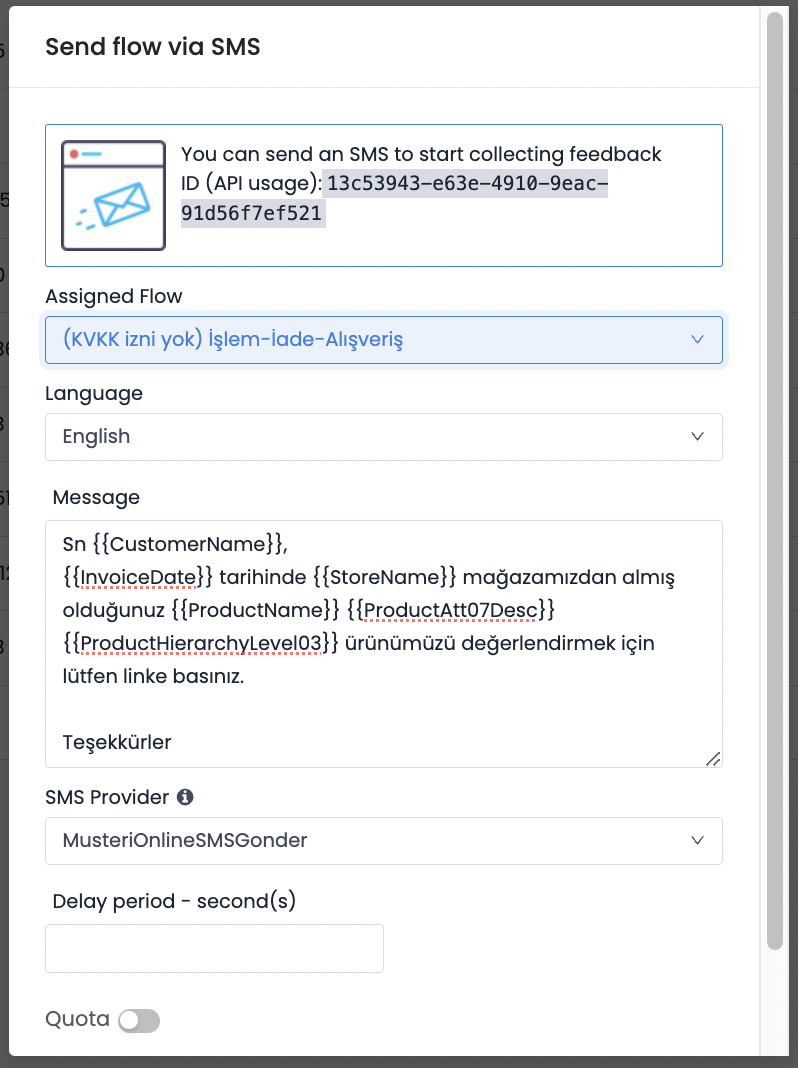Click the 'Delay period - second(s)' label
798x1068 pixels.
174,901
